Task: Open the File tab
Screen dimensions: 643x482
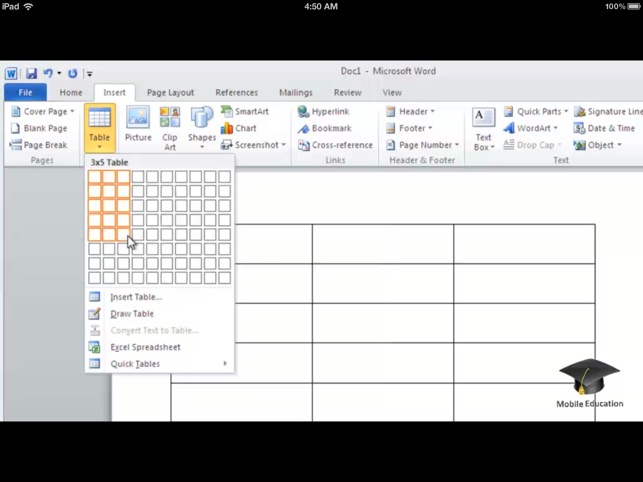Action: (25, 92)
